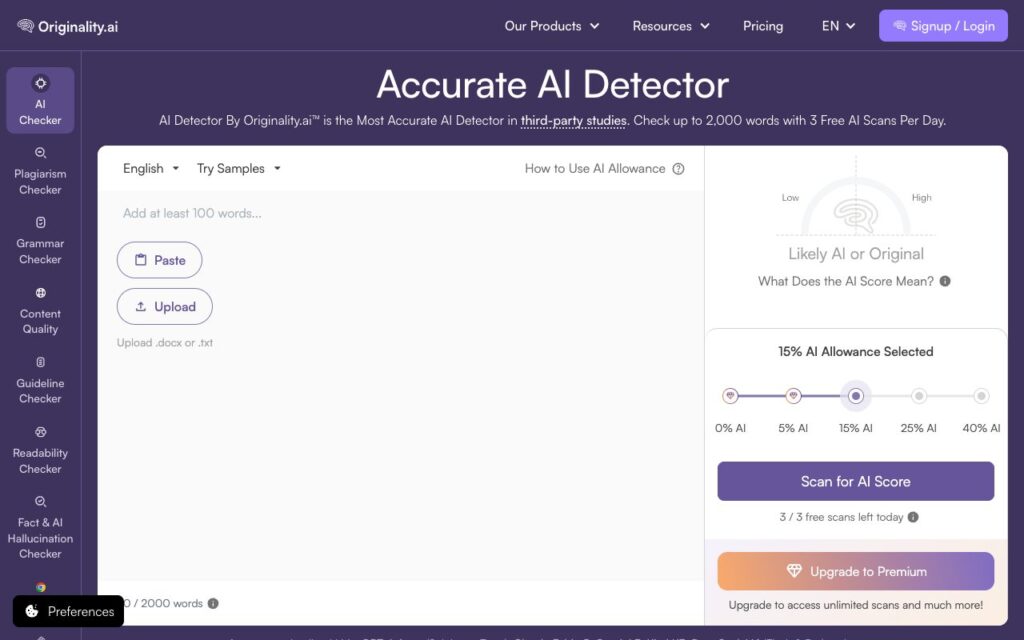Go to the Pricing page
Viewport: 1024px width, 640px height.
[763, 26]
